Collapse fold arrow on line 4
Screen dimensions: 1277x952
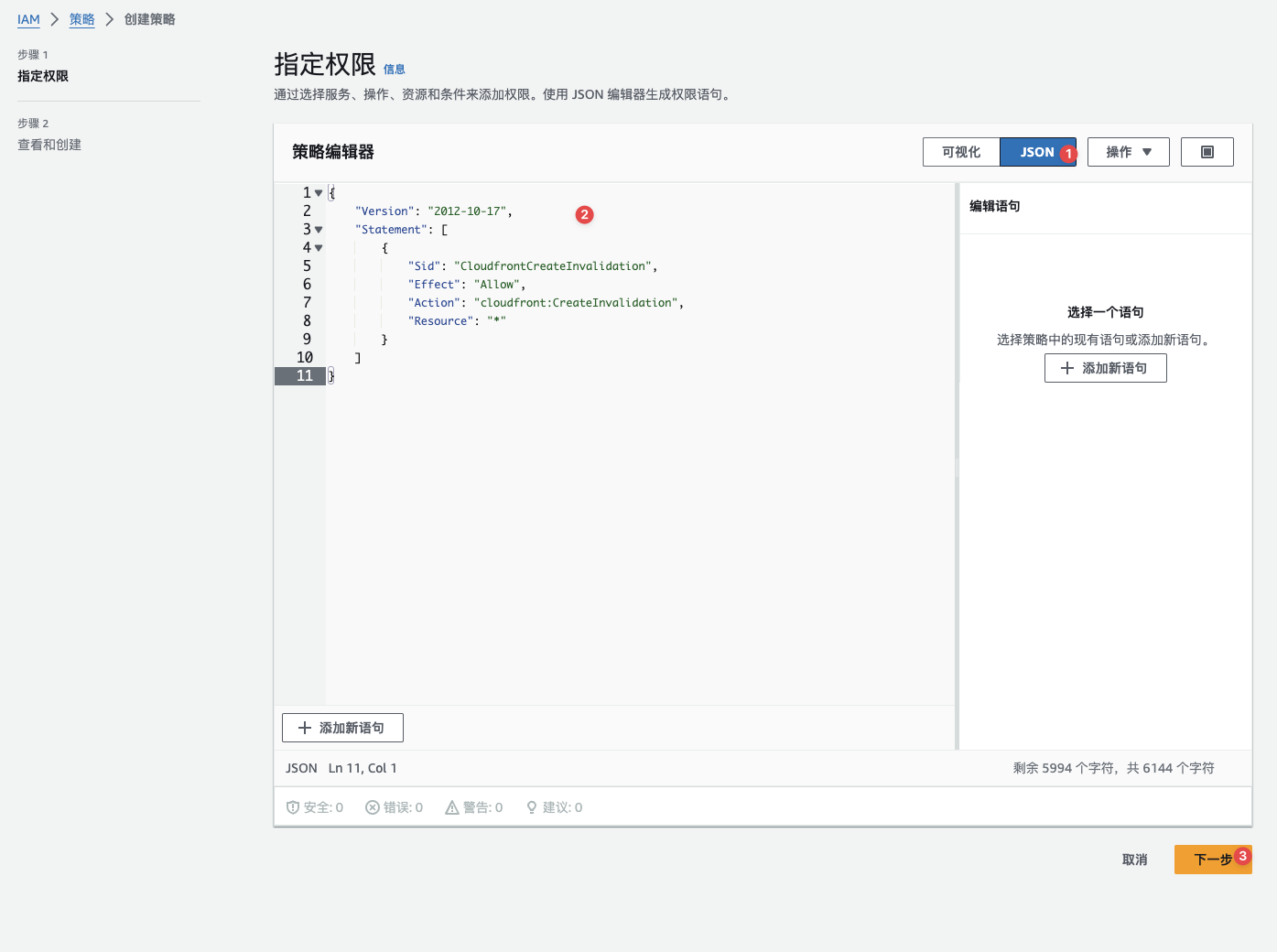click(x=319, y=248)
